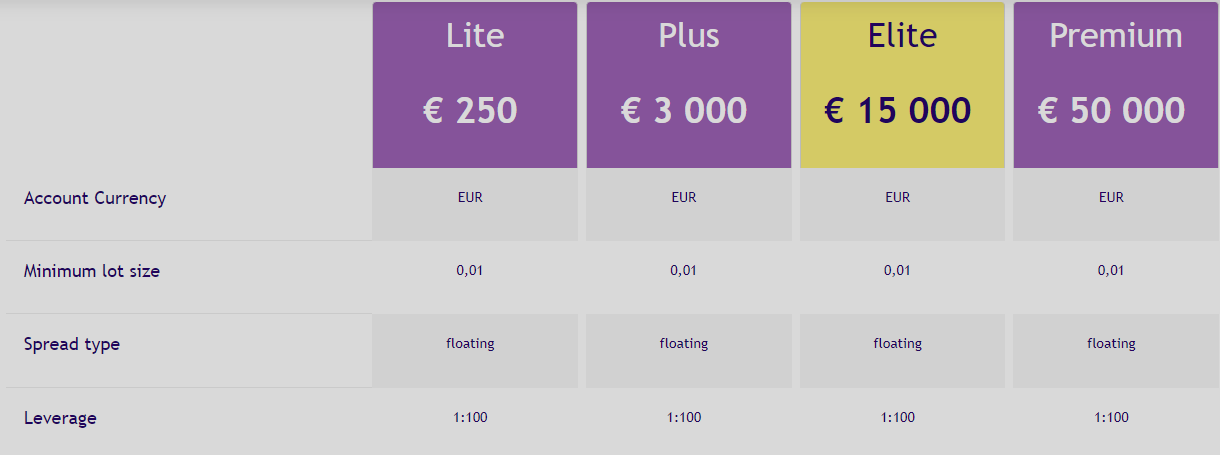
Task: Click the Minimum lot size row label
Action: pos(92,271)
